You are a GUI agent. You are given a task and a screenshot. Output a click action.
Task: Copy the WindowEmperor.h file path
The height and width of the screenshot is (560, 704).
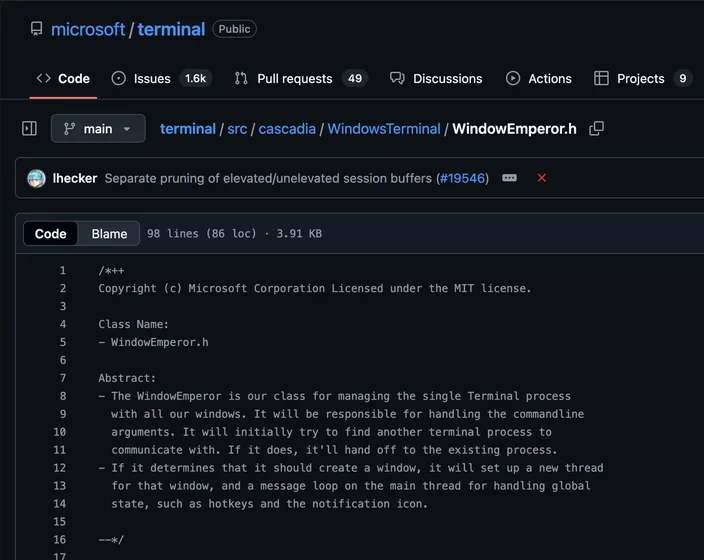(x=596, y=128)
